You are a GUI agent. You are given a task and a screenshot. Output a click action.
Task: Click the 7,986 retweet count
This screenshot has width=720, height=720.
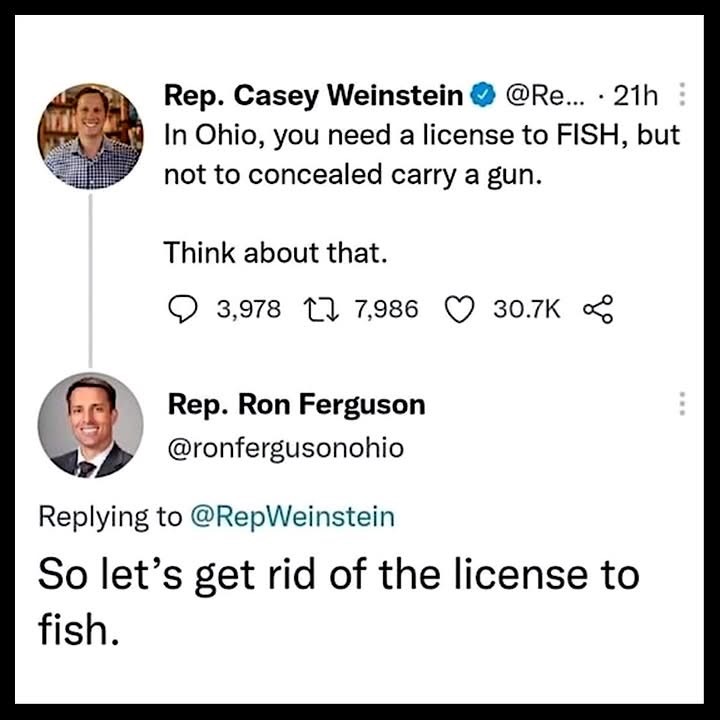click(386, 309)
